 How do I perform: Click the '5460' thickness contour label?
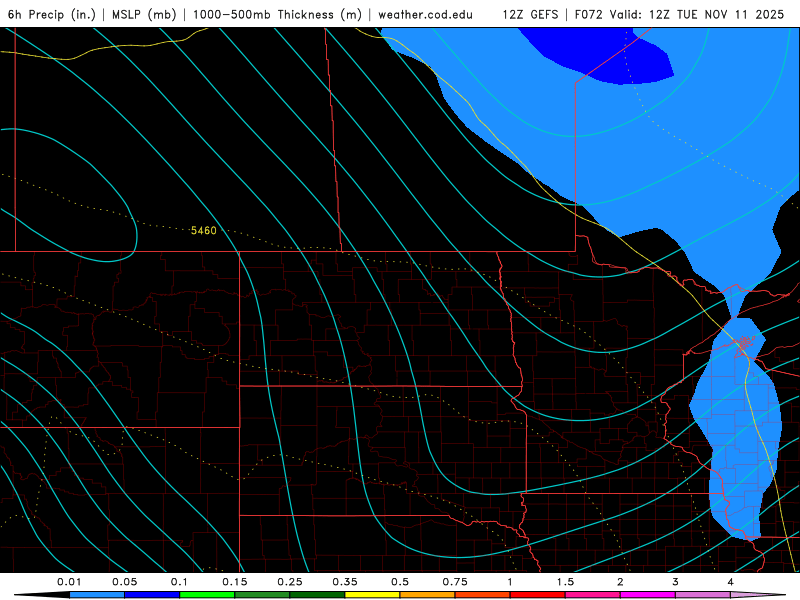[x=204, y=231]
